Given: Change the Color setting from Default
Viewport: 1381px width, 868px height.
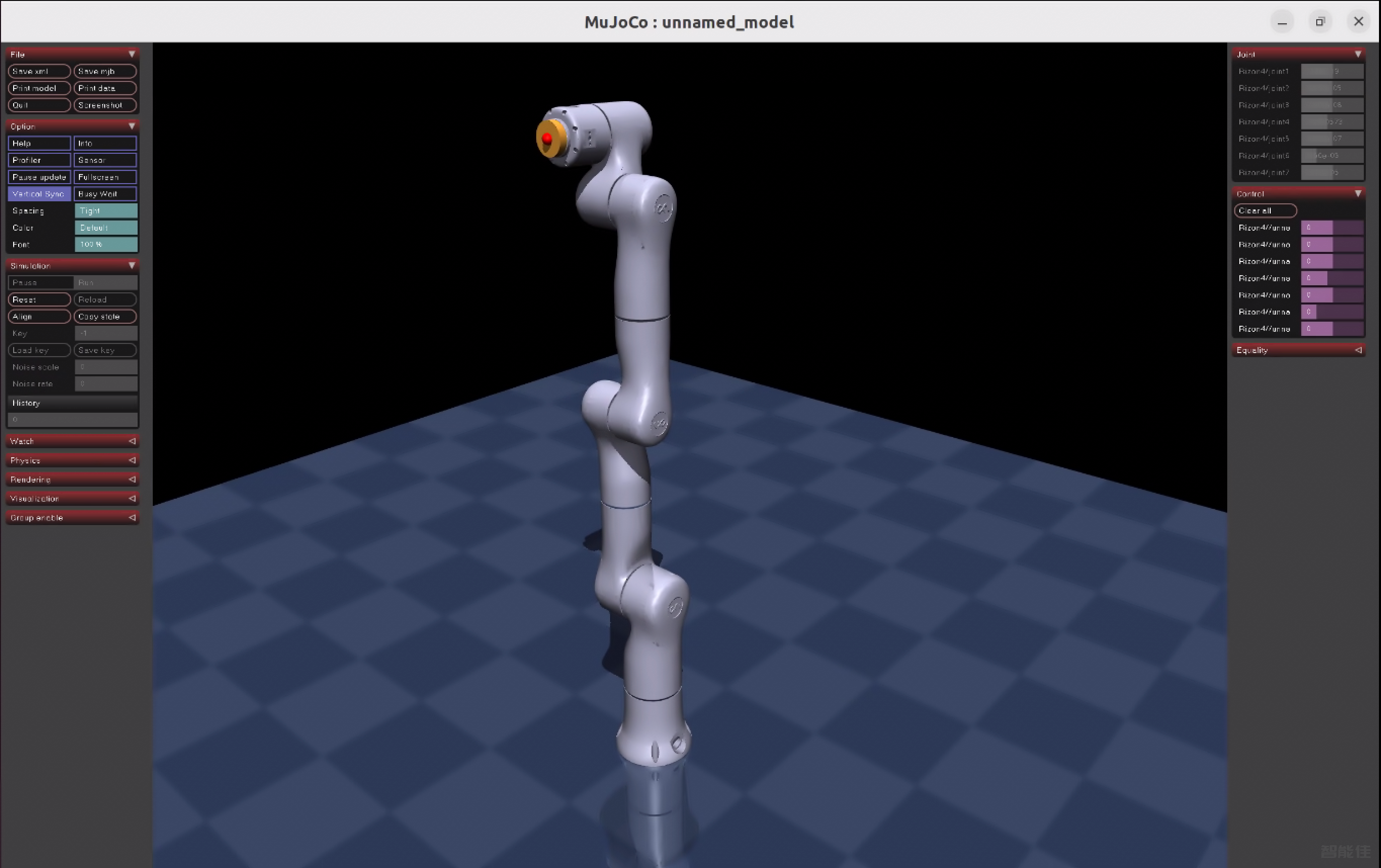Looking at the screenshot, I should click(106, 228).
